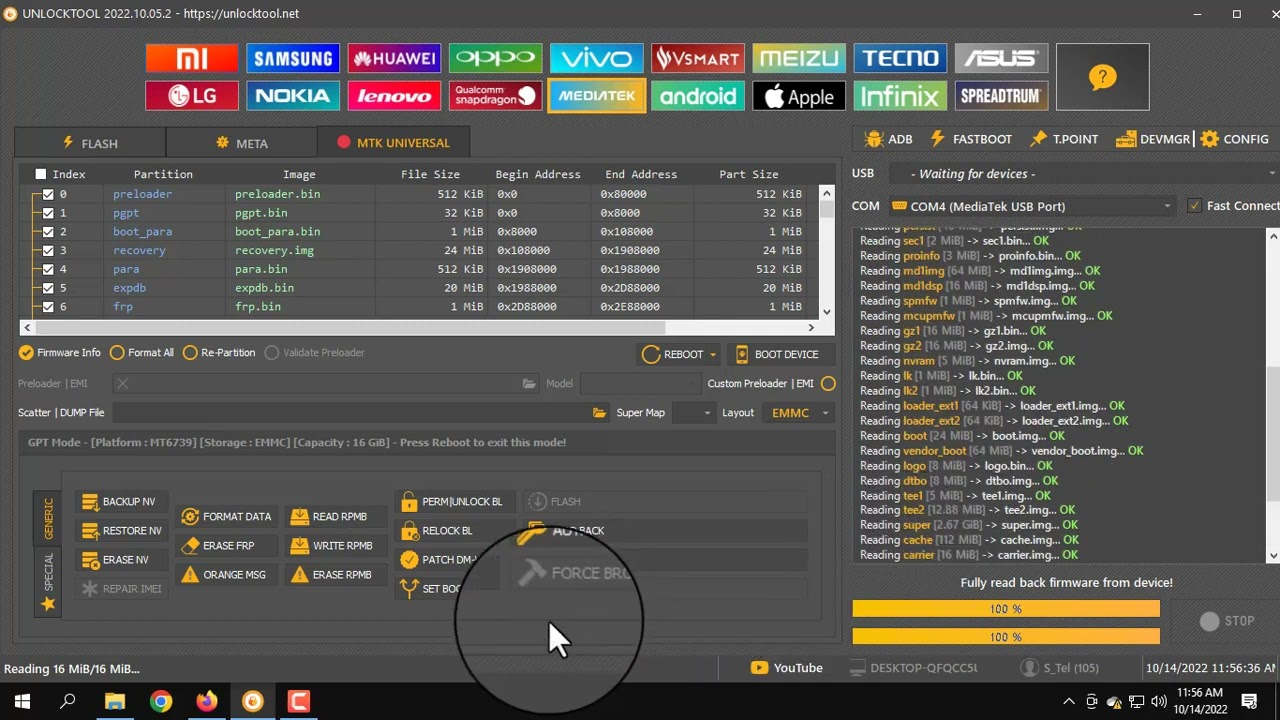Select the Meizu brand logo
This screenshot has height=720, width=1280.
coord(798,58)
